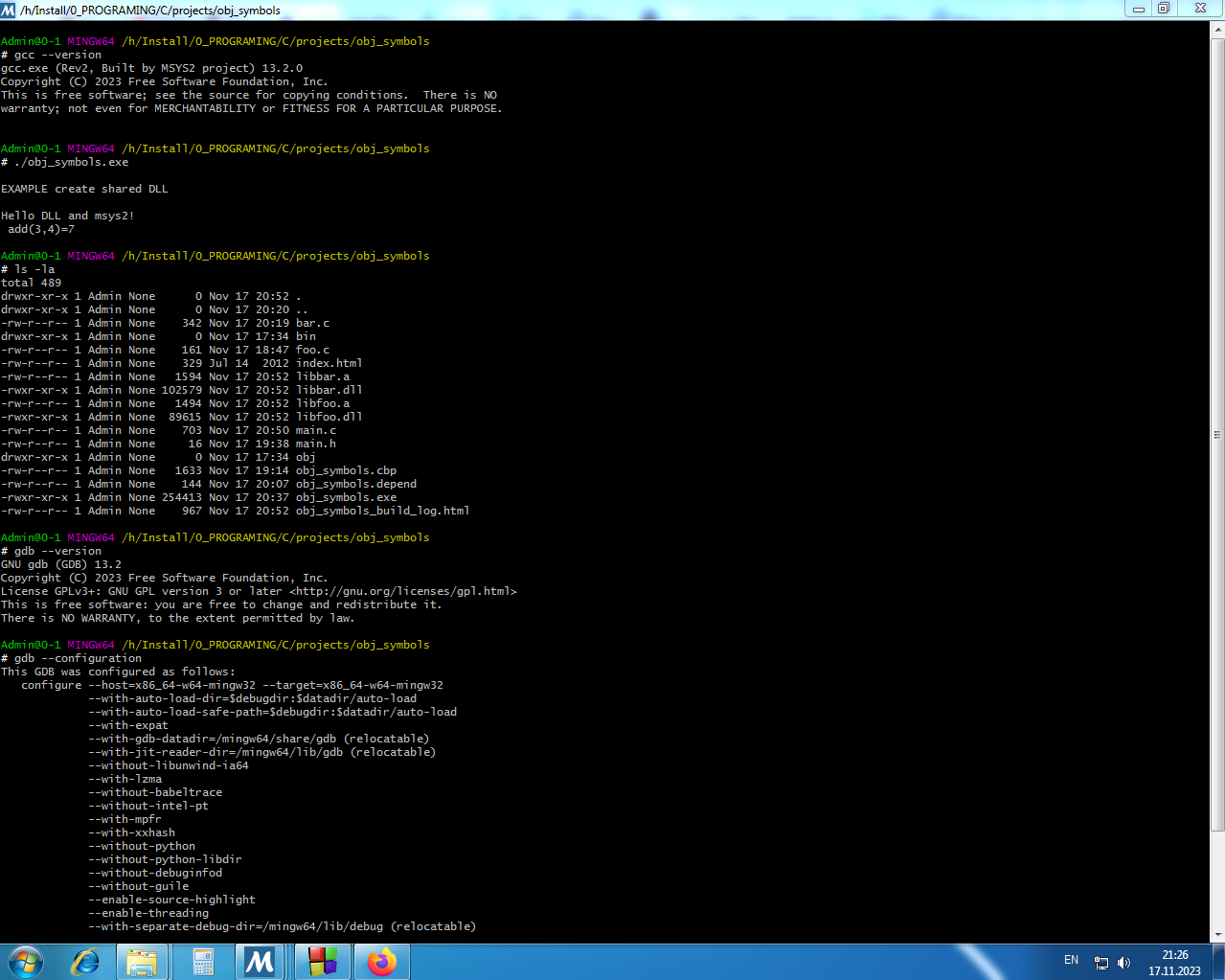Click the EN language indicator
The height and width of the screenshot is (980, 1225).
[x=1071, y=960]
